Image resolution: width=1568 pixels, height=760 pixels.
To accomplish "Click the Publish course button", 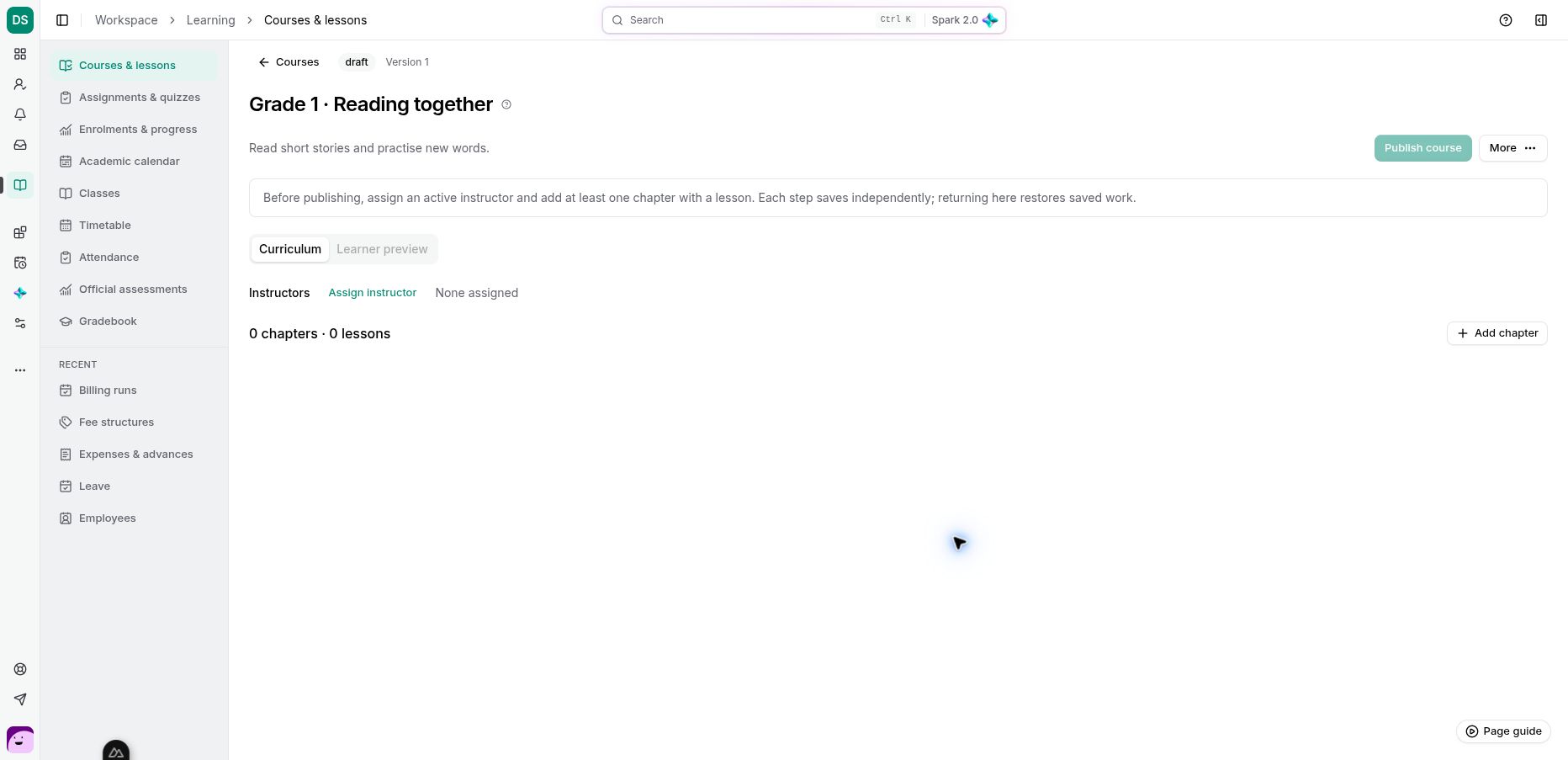I will click(x=1423, y=148).
